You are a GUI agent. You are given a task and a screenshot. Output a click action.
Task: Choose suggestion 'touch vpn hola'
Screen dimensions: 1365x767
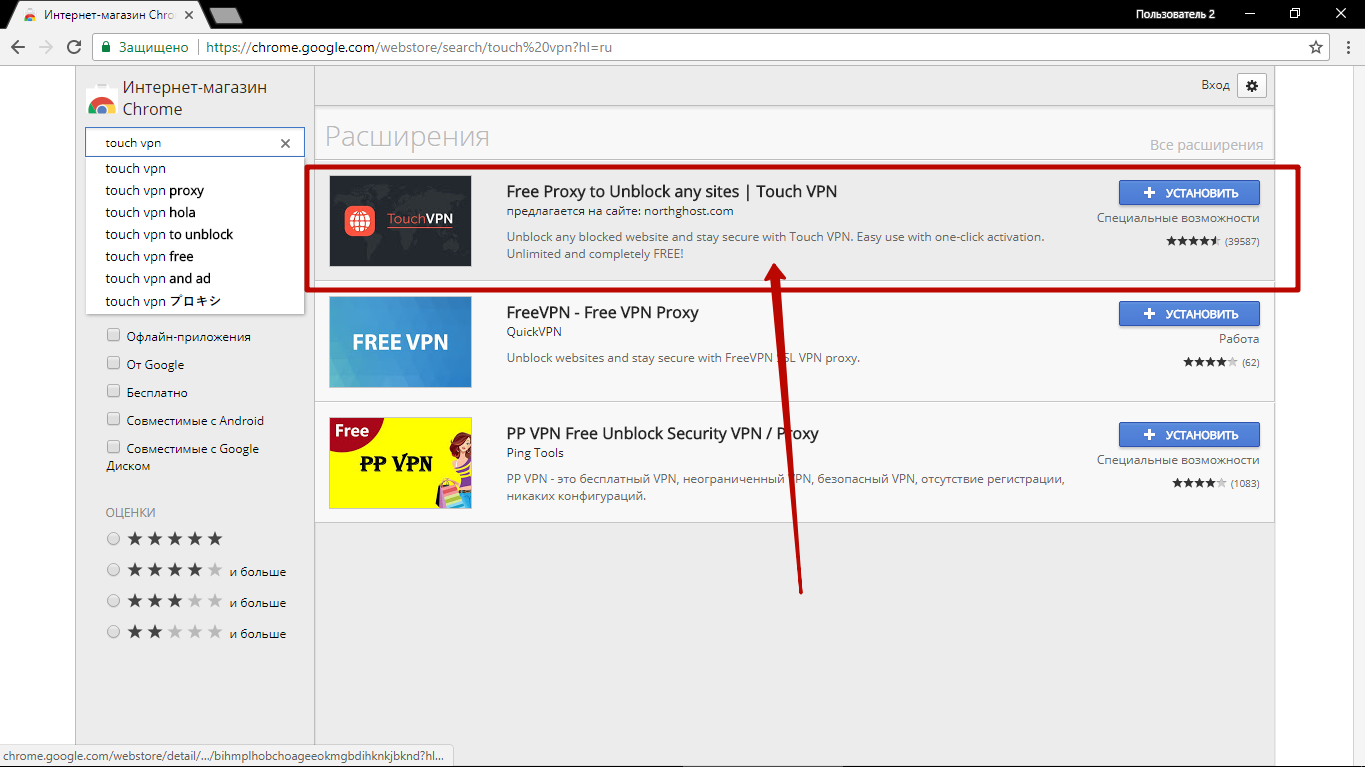tap(195, 213)
